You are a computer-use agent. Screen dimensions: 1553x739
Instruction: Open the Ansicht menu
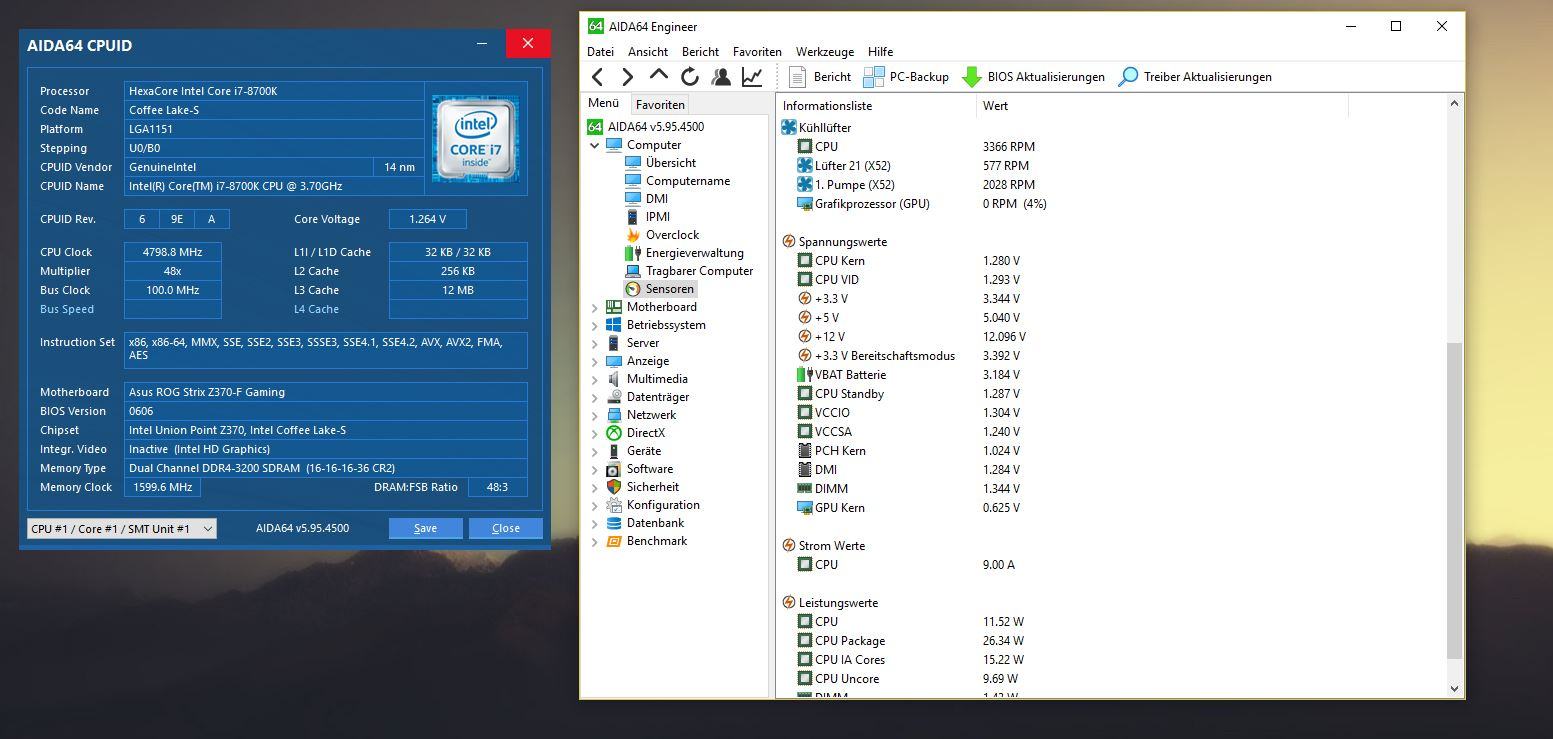[648, 52]
